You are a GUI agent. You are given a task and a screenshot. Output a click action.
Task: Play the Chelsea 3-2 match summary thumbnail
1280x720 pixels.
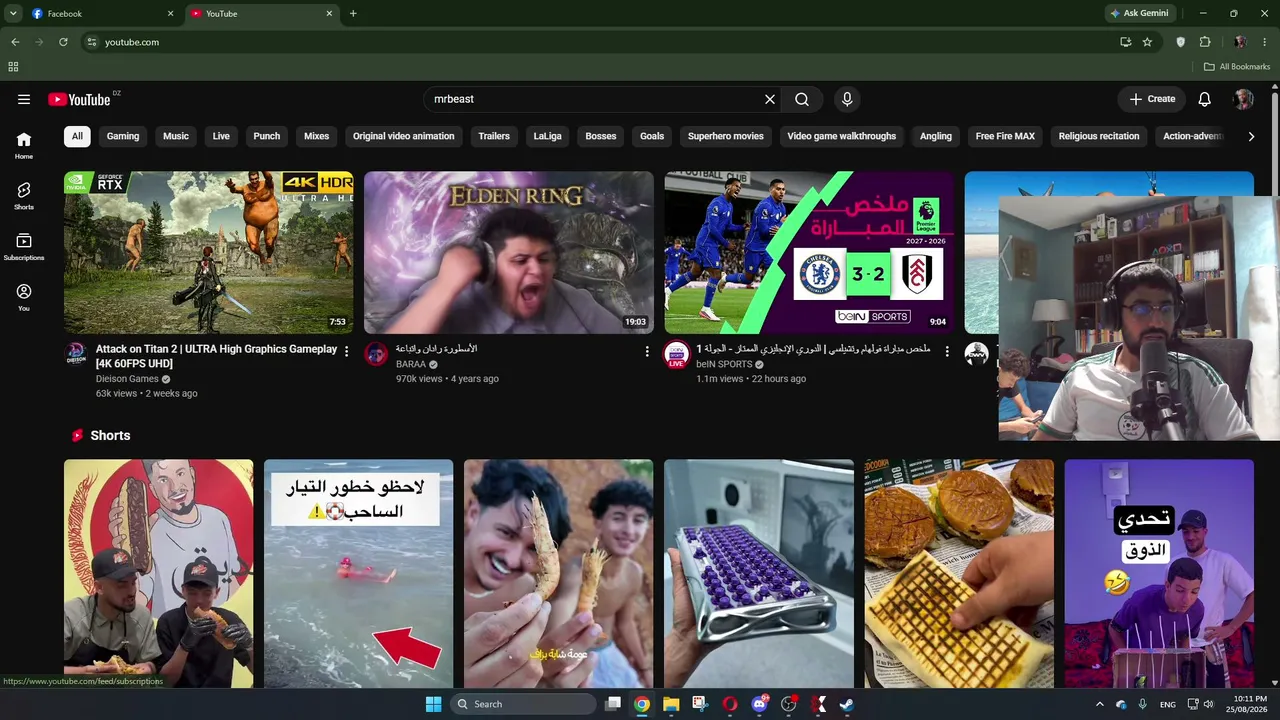coord(809,252)
